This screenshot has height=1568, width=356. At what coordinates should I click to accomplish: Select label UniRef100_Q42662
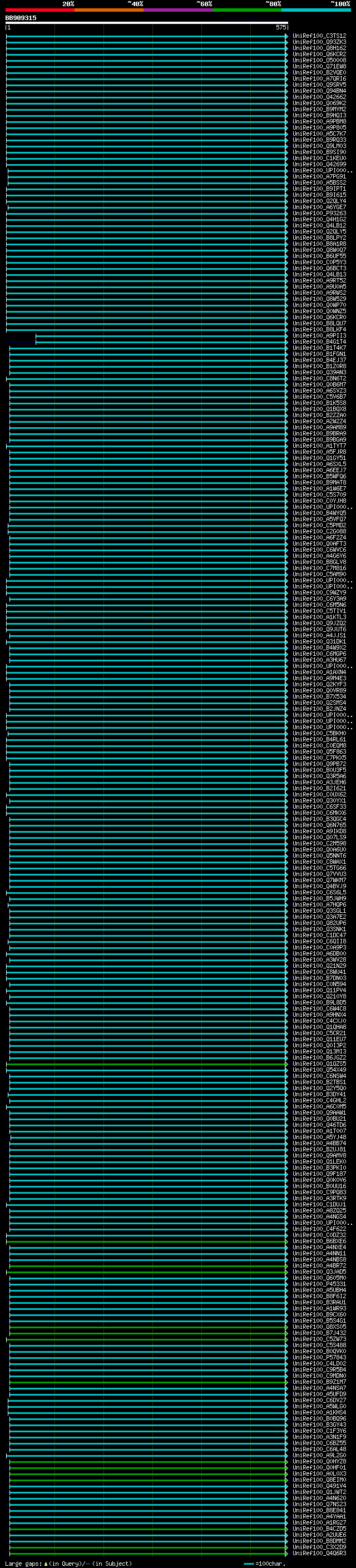coord(319,97)
